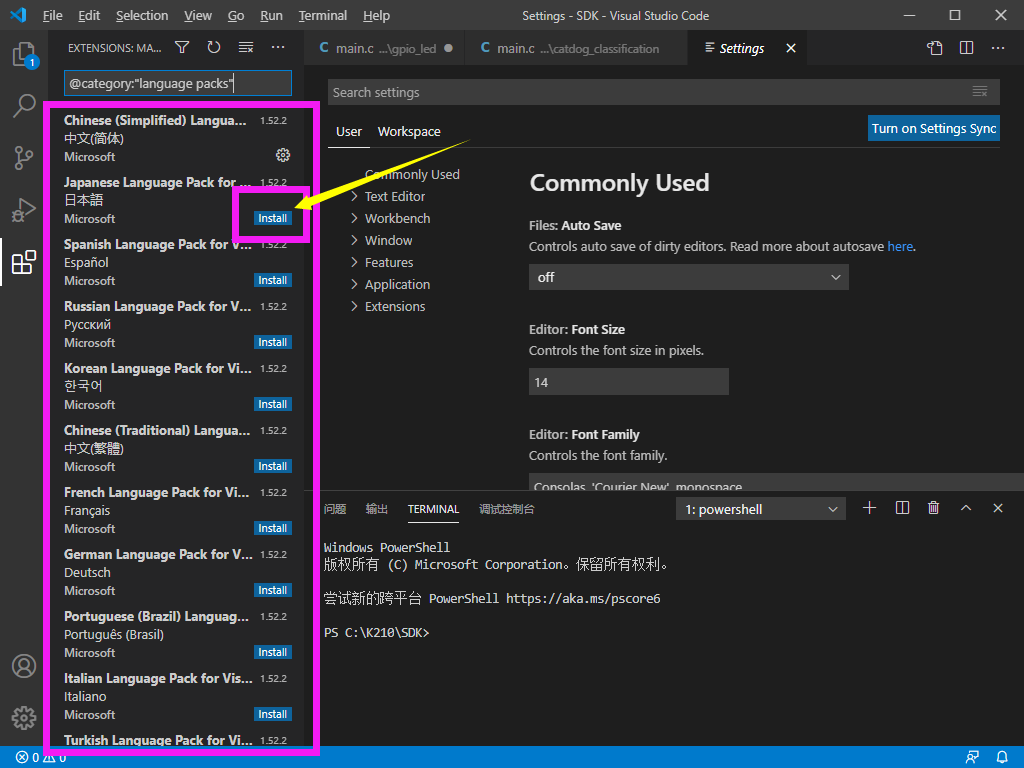Open the Explorer view in activity bar
This screenshot has width=1024, height=768.
24,54
